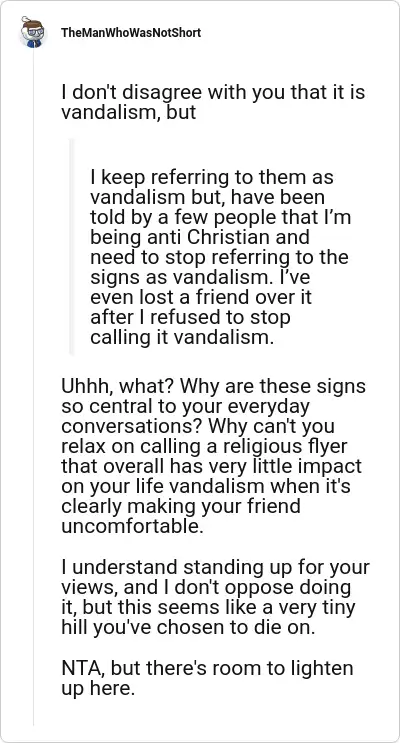Collapse the comment using the vertical thread line
The image size is (400, 743).
pos(33,387)
